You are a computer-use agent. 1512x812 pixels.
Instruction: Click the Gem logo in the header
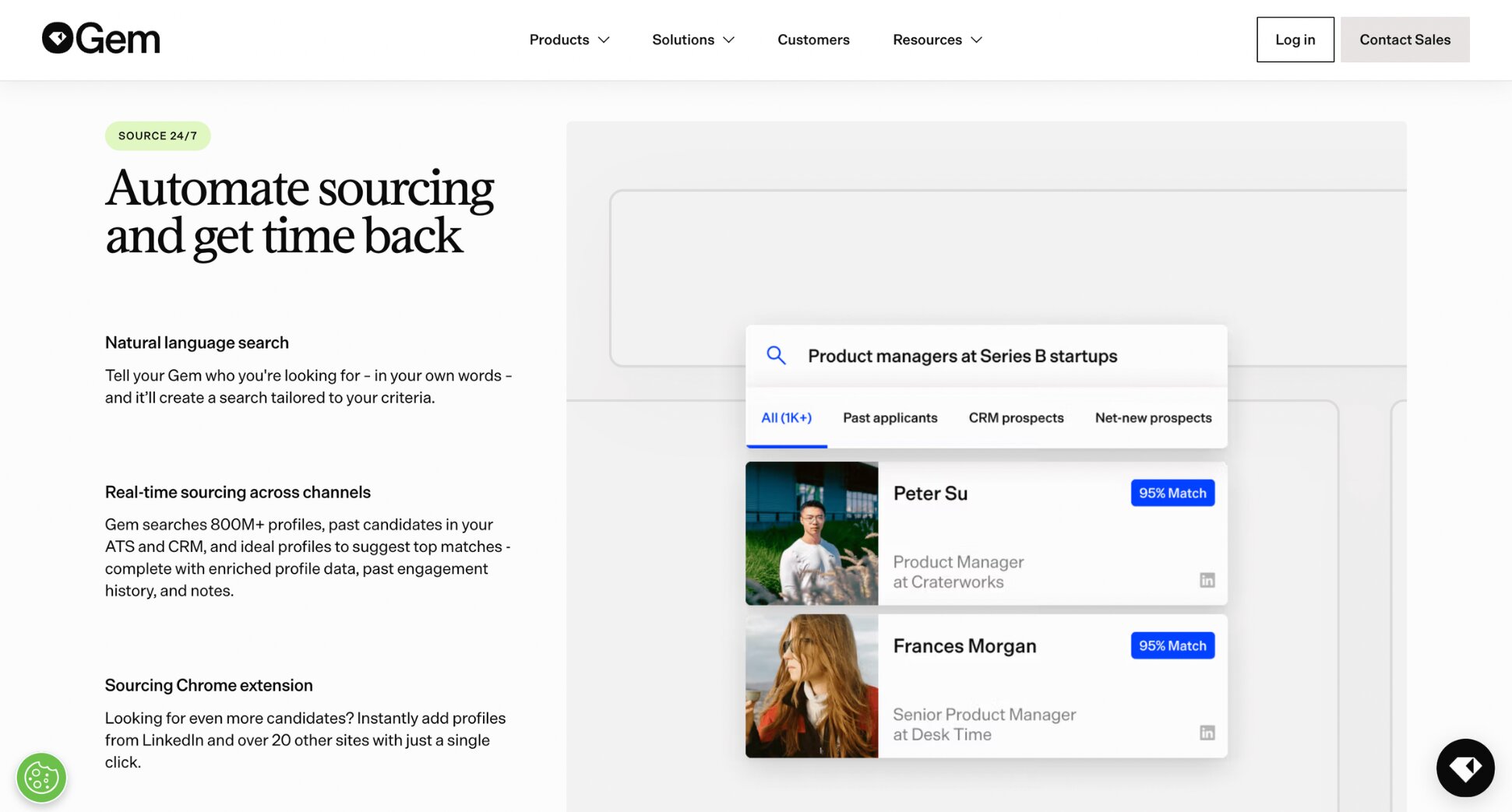[x=101, y=39]
